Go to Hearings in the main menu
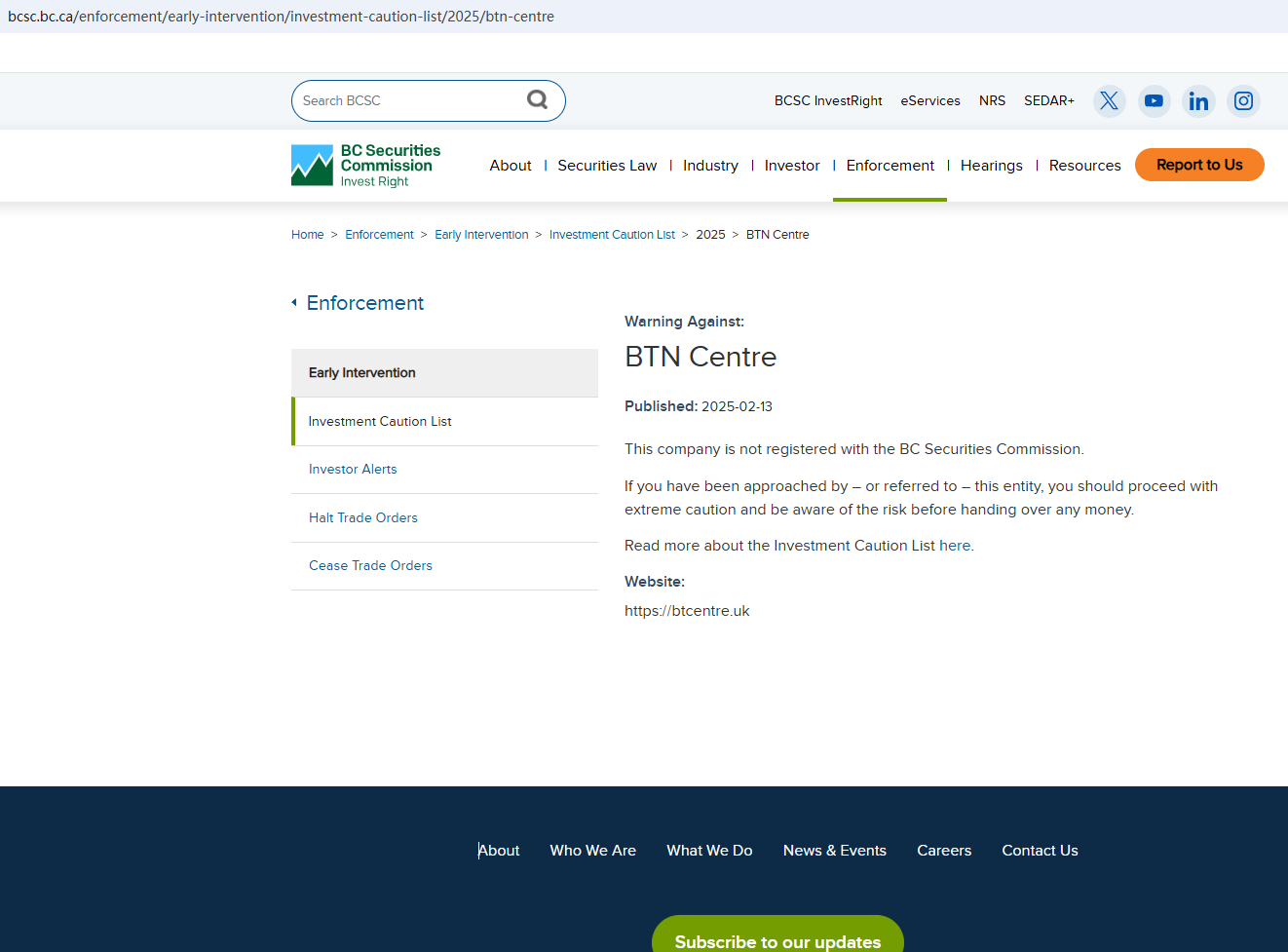The width and height of the screenshot is (1288, 952). 991,166
